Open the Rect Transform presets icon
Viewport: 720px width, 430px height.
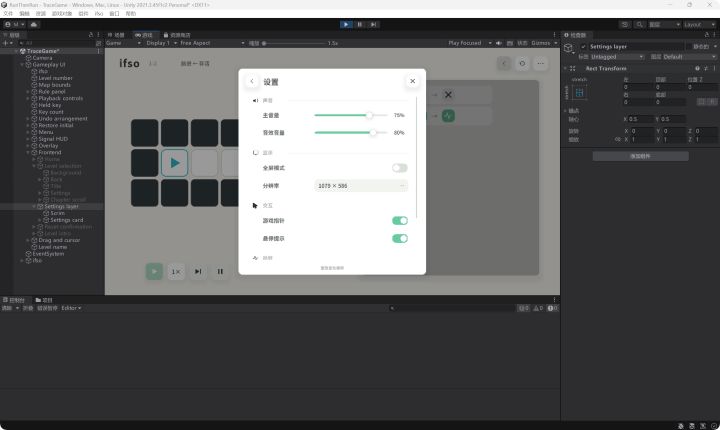coord(706,68)
